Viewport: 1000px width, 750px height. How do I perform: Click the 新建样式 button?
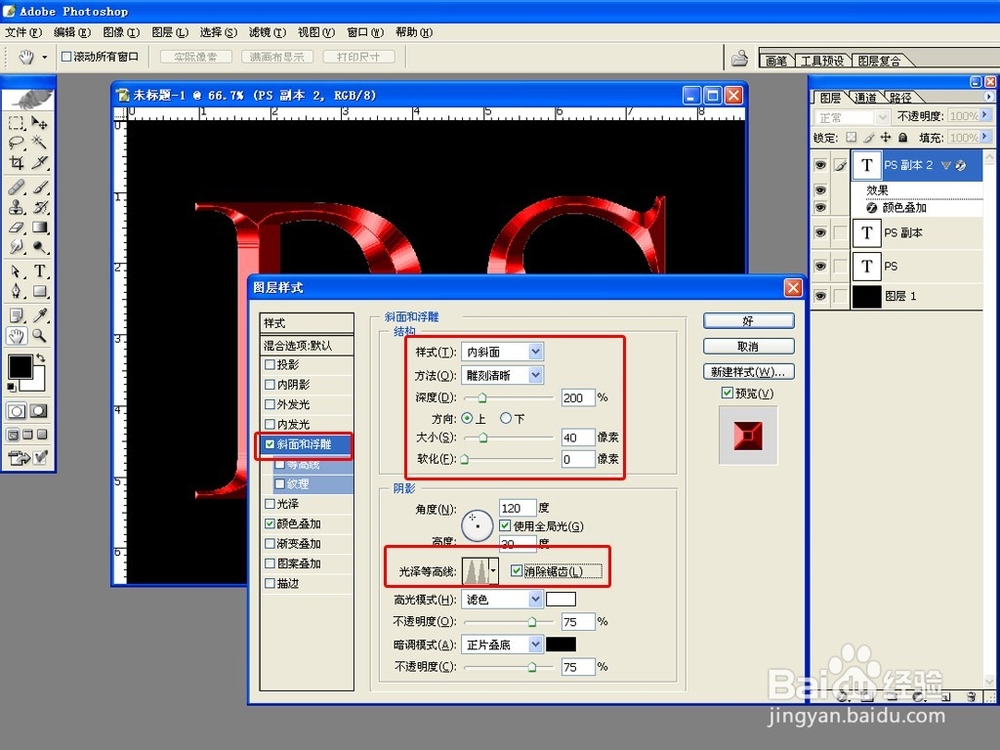click(x=748, y=371)
